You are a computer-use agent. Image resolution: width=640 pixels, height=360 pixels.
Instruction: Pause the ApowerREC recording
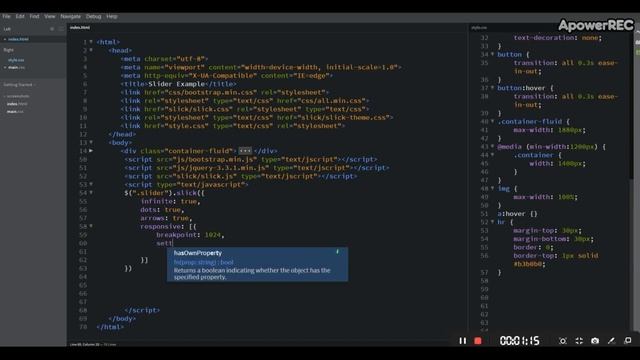click(x=462, y=341)
